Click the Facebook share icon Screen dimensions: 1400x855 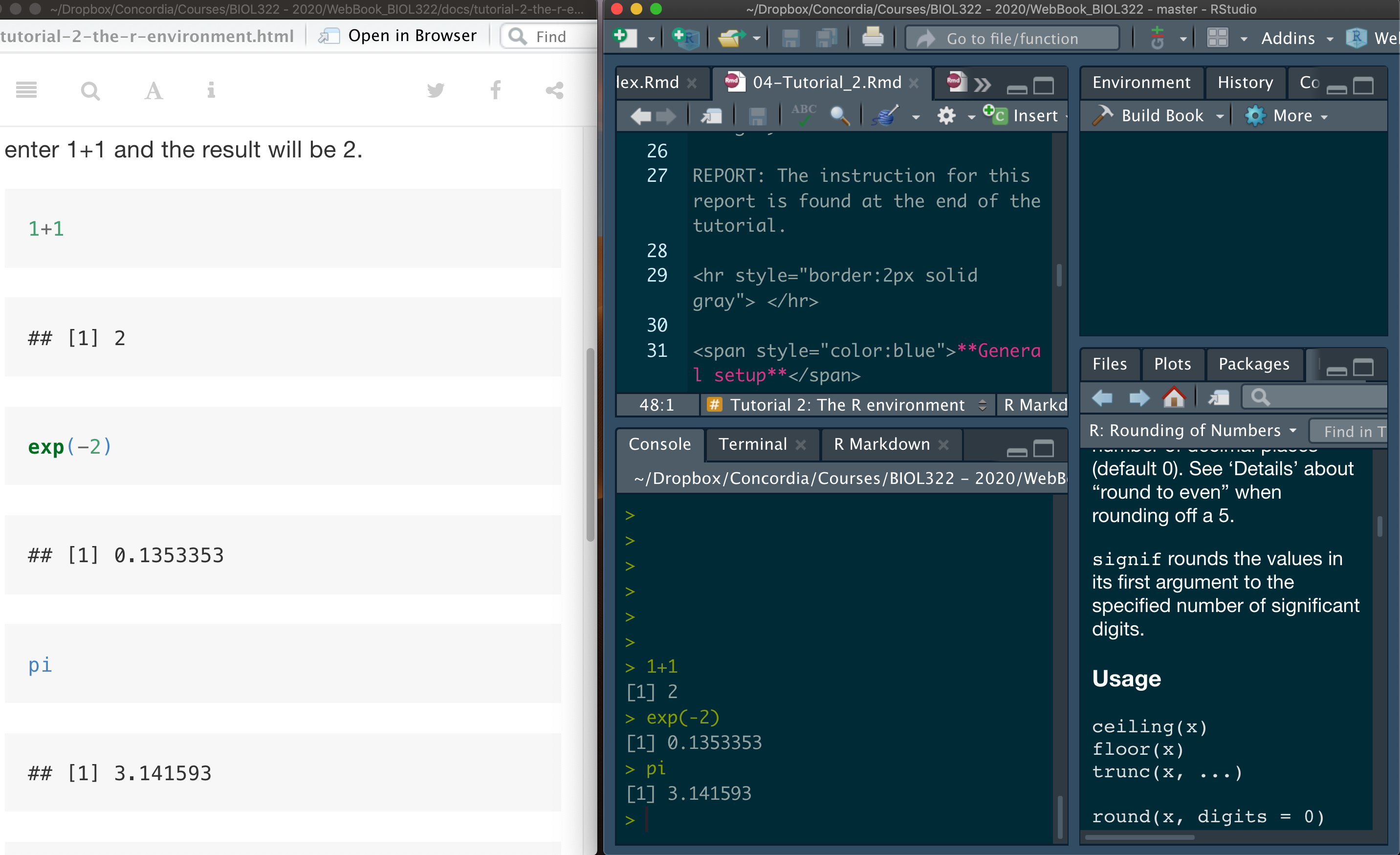click(x=496, y=90)
